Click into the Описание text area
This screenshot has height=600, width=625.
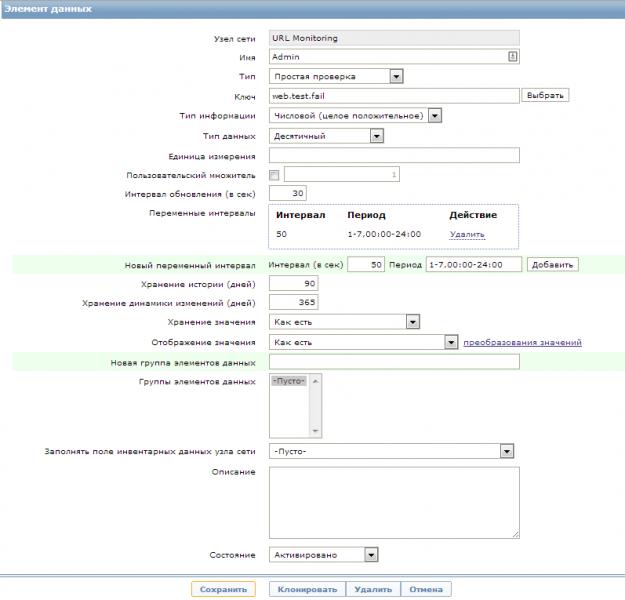pyautogui.click(x=394, y=503)
